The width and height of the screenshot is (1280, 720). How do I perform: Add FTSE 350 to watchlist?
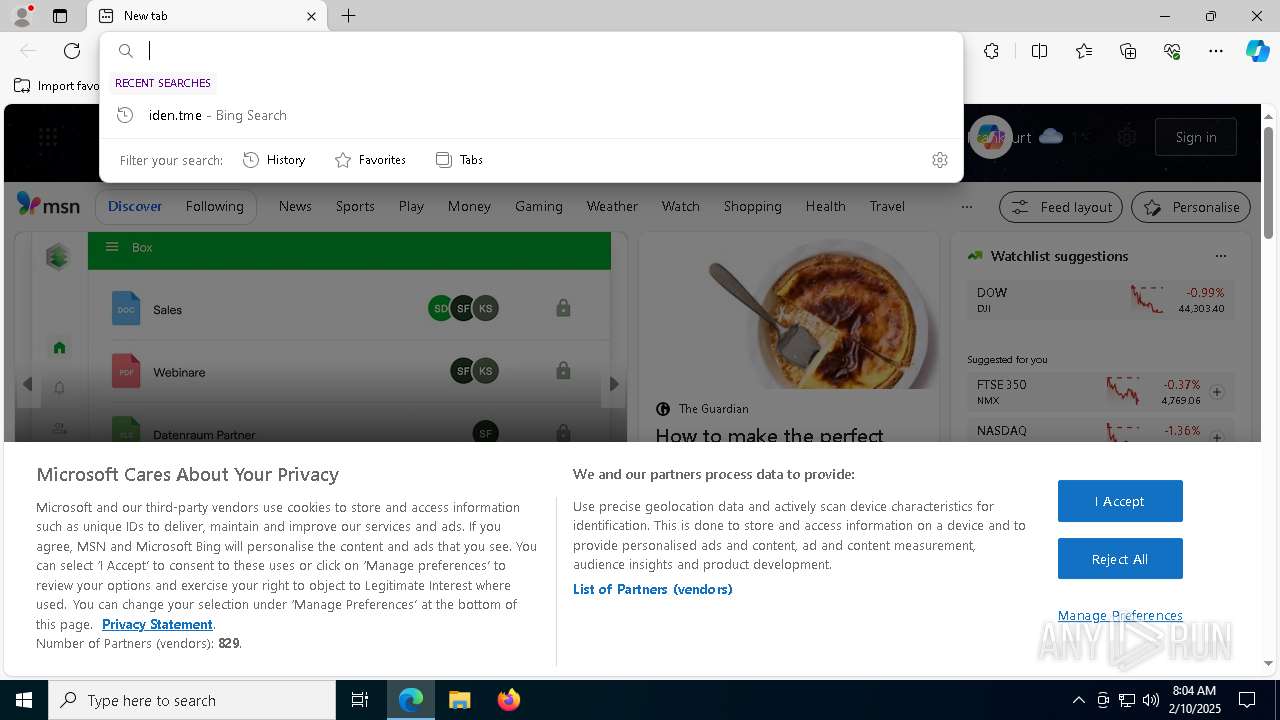[x=1217, y=392]
